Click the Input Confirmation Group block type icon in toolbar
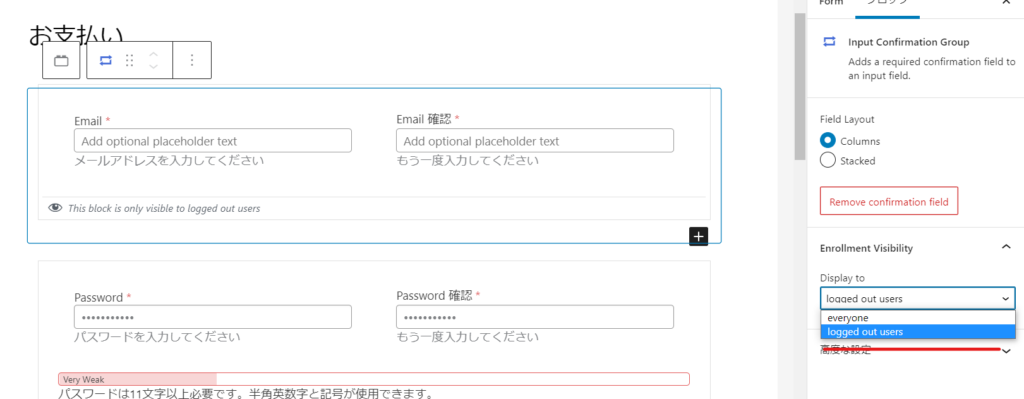Viewport: 1024px width, 399px height. (x=105, y=60)
